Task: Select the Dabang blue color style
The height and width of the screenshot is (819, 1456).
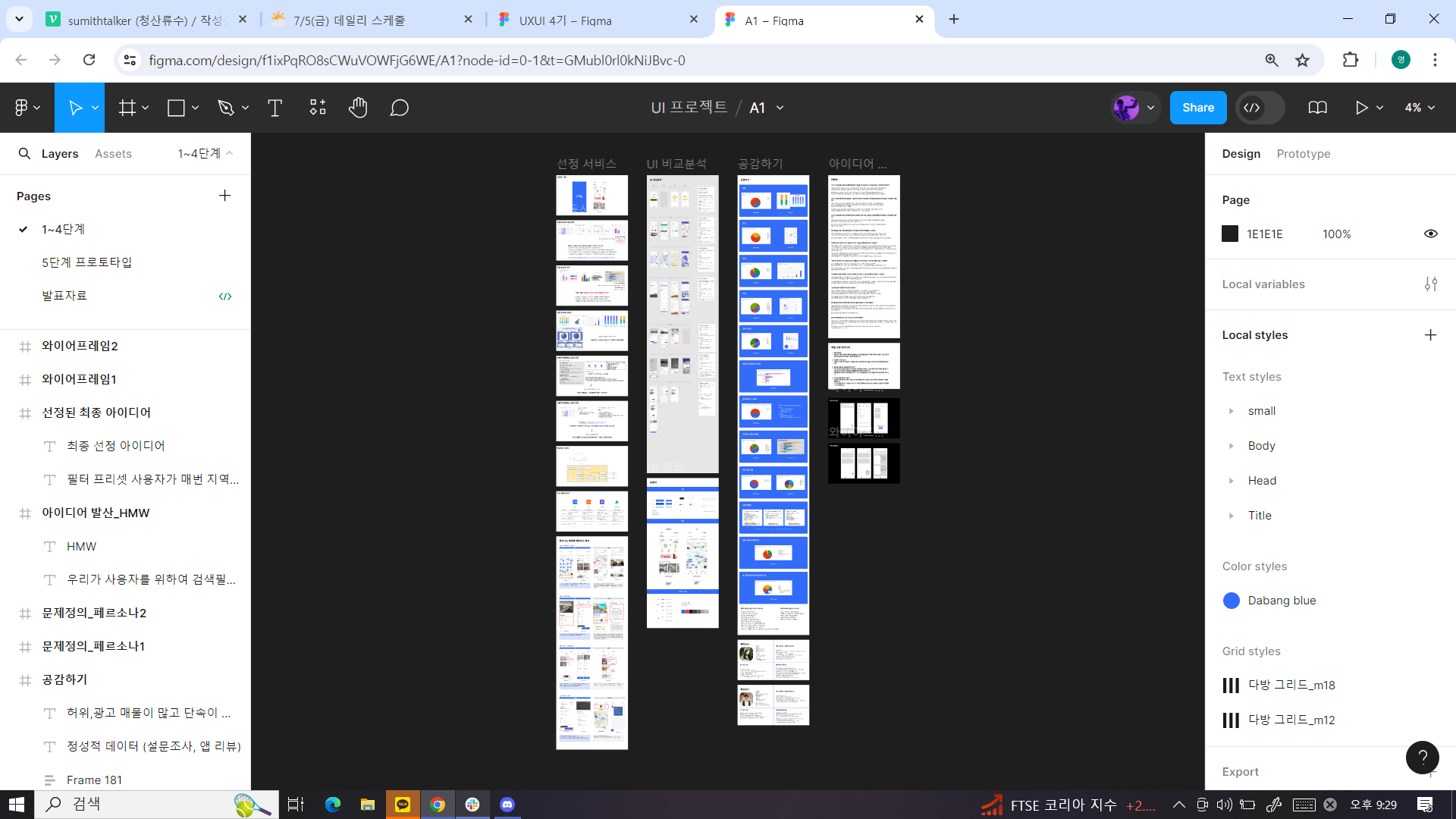Action: tap(1282, 601)
